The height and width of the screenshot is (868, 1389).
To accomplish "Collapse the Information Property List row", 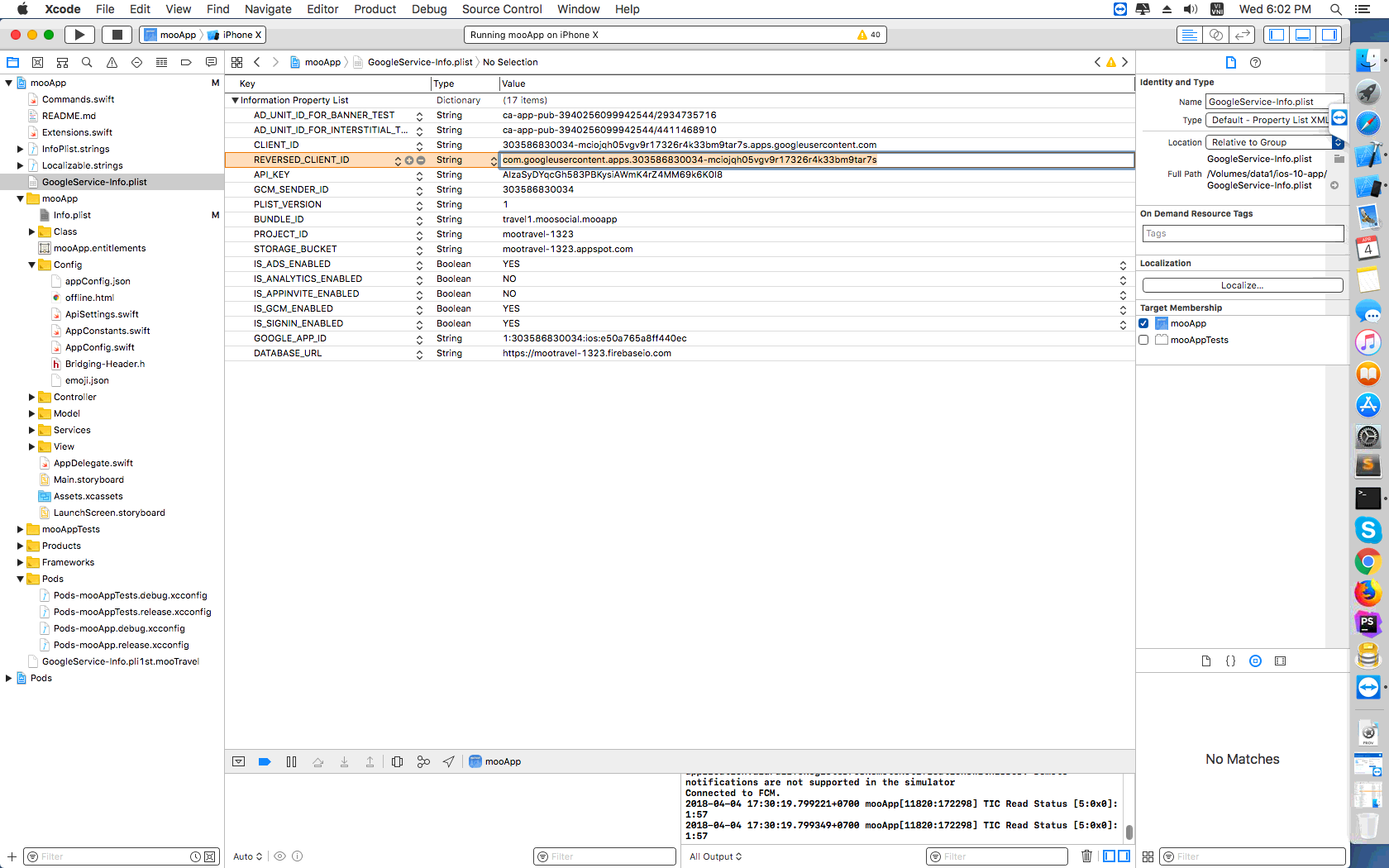I will [x=235, y=101].
